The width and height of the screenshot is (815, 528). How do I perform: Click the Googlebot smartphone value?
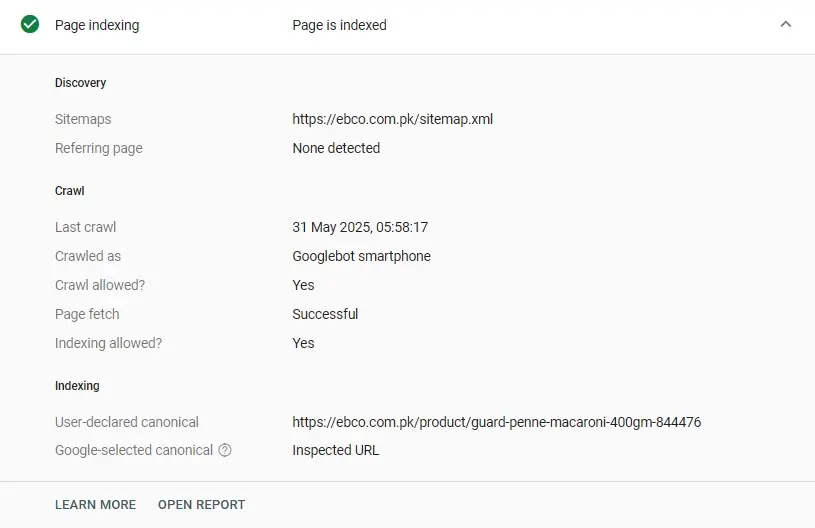click(361, 256)
